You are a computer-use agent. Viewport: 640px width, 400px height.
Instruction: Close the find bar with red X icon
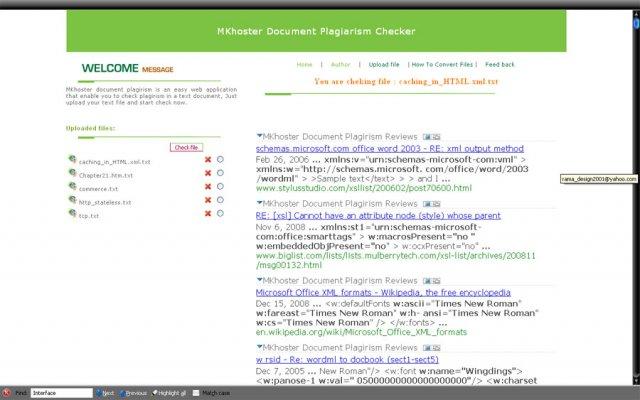click(x=7, y=393)
